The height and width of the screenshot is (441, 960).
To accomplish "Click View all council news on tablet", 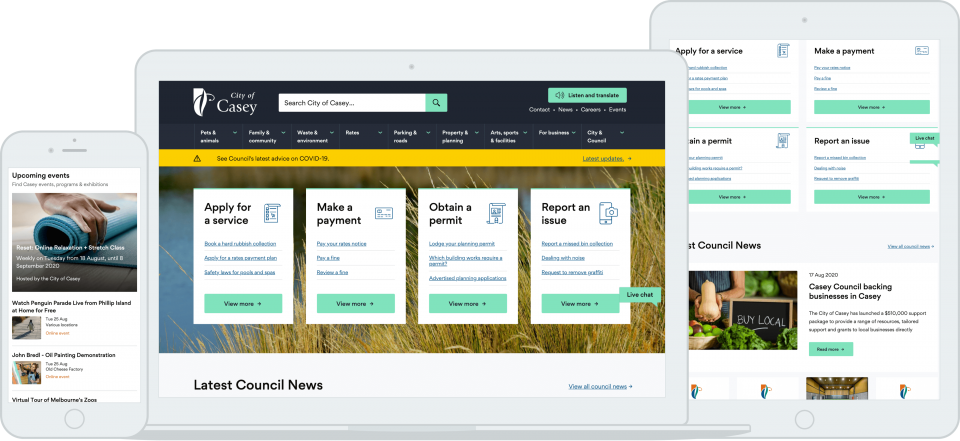I will coord(911,246).
